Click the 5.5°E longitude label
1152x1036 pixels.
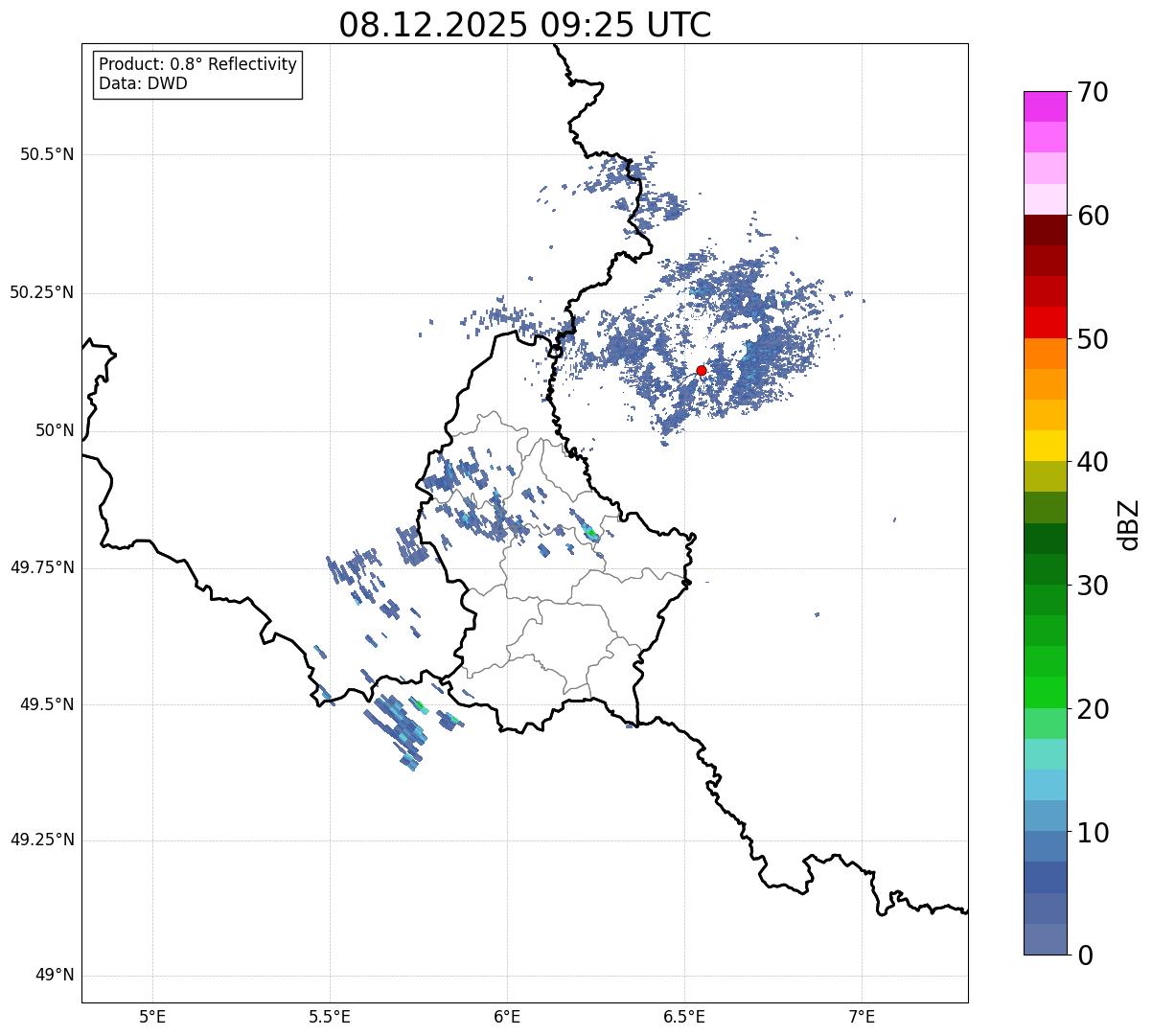(330, 1016)
